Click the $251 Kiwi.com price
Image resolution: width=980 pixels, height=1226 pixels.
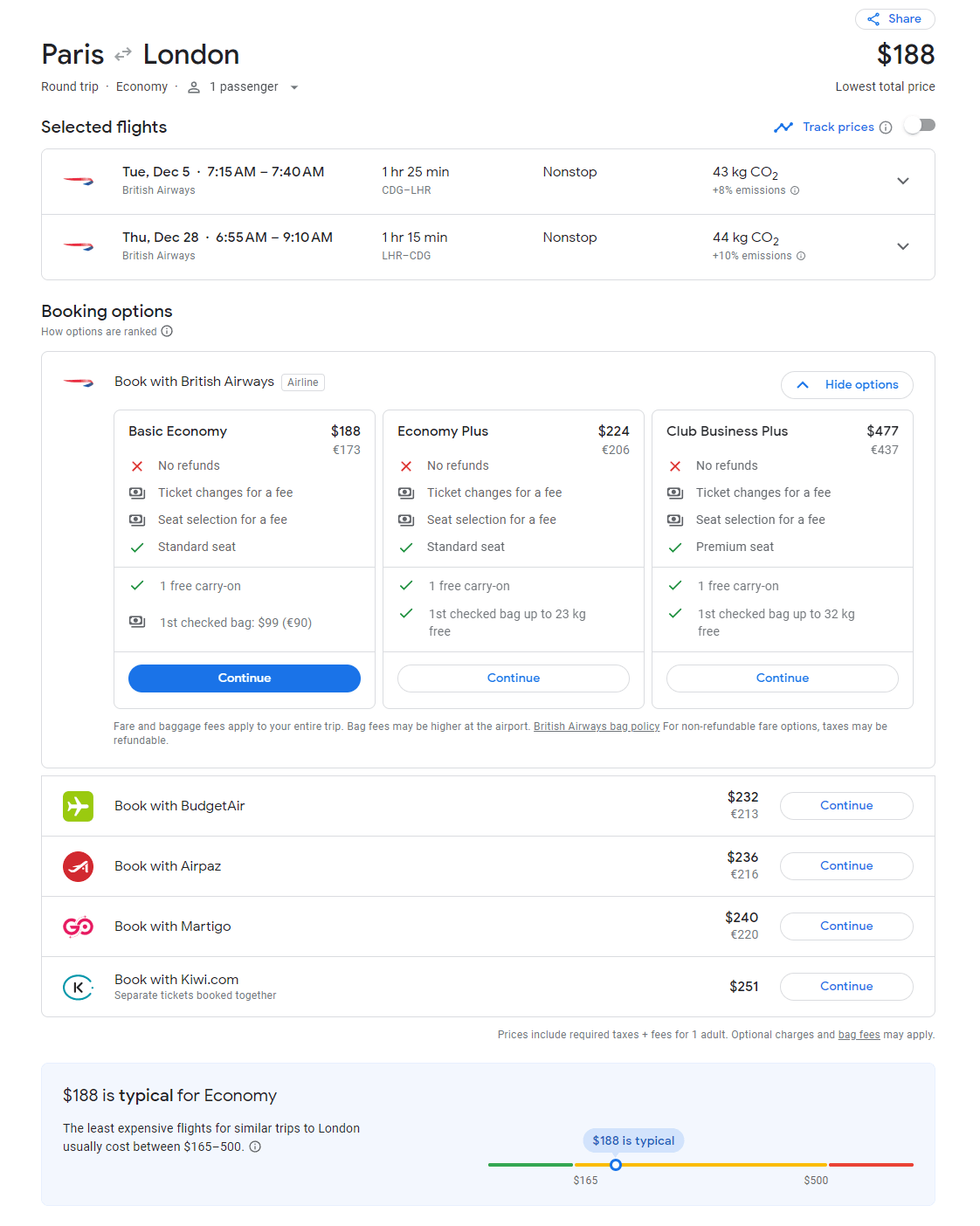click(744, 987)
